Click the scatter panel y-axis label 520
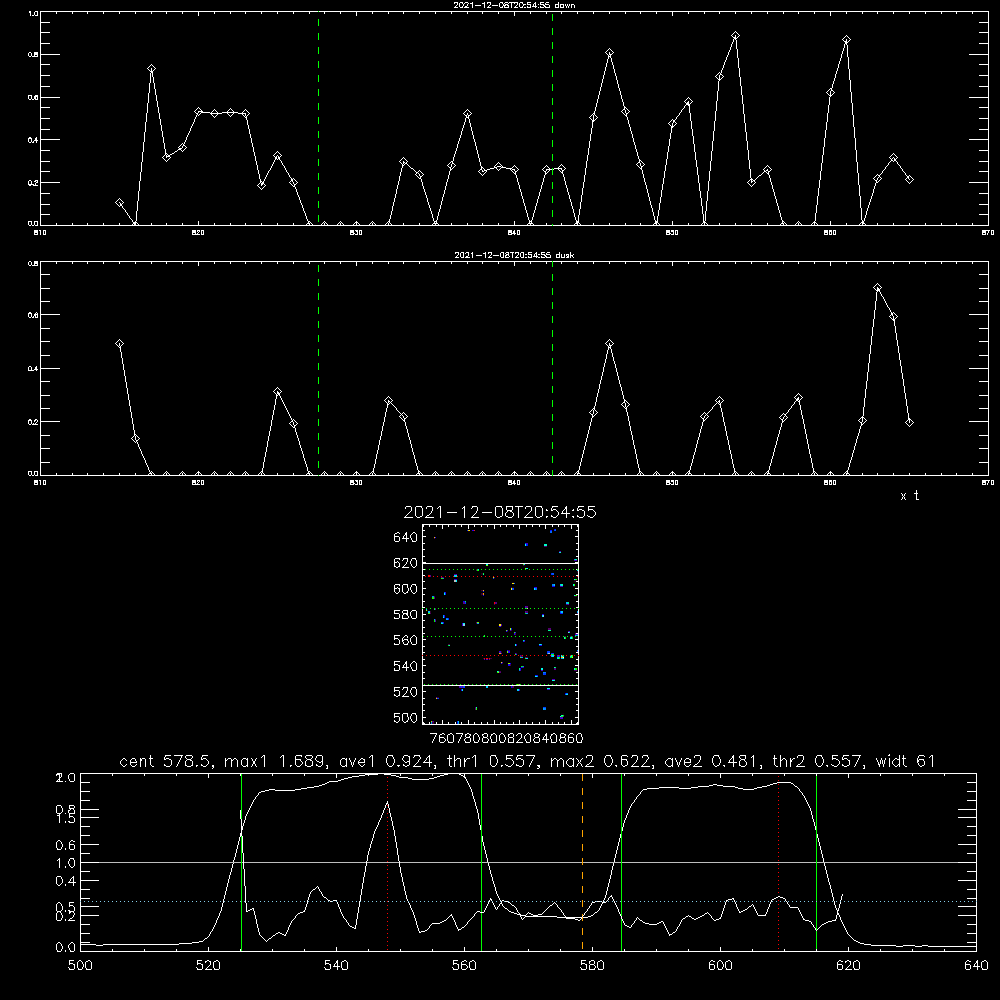The height and width of the screenshot is (1000, 1000). 406,692
